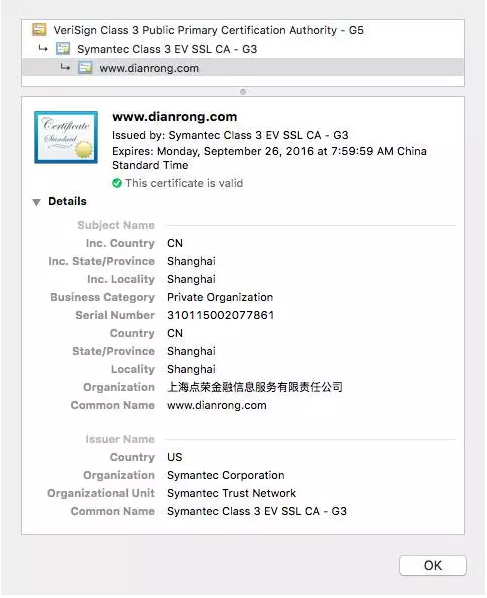
Task: Click the www.dianrong.com bold title
Action: coord(175,117)
